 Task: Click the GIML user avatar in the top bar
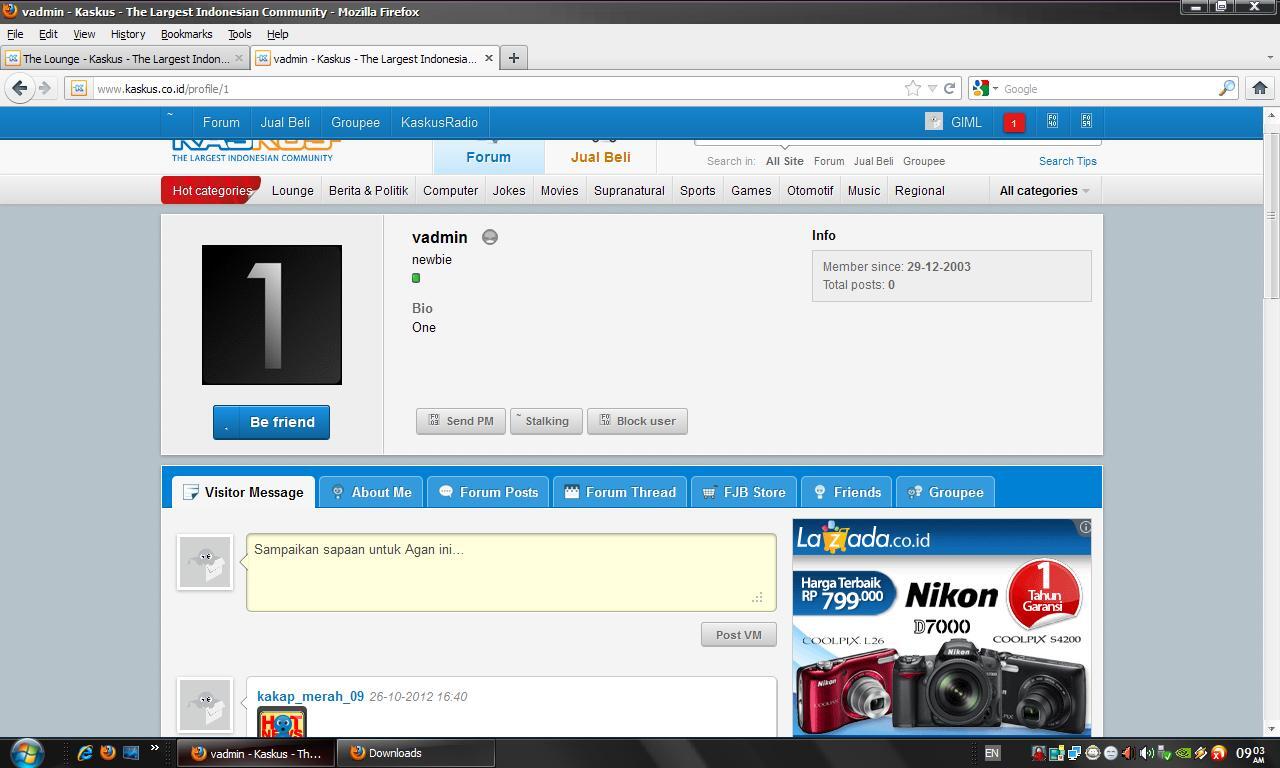pos(934,121)
